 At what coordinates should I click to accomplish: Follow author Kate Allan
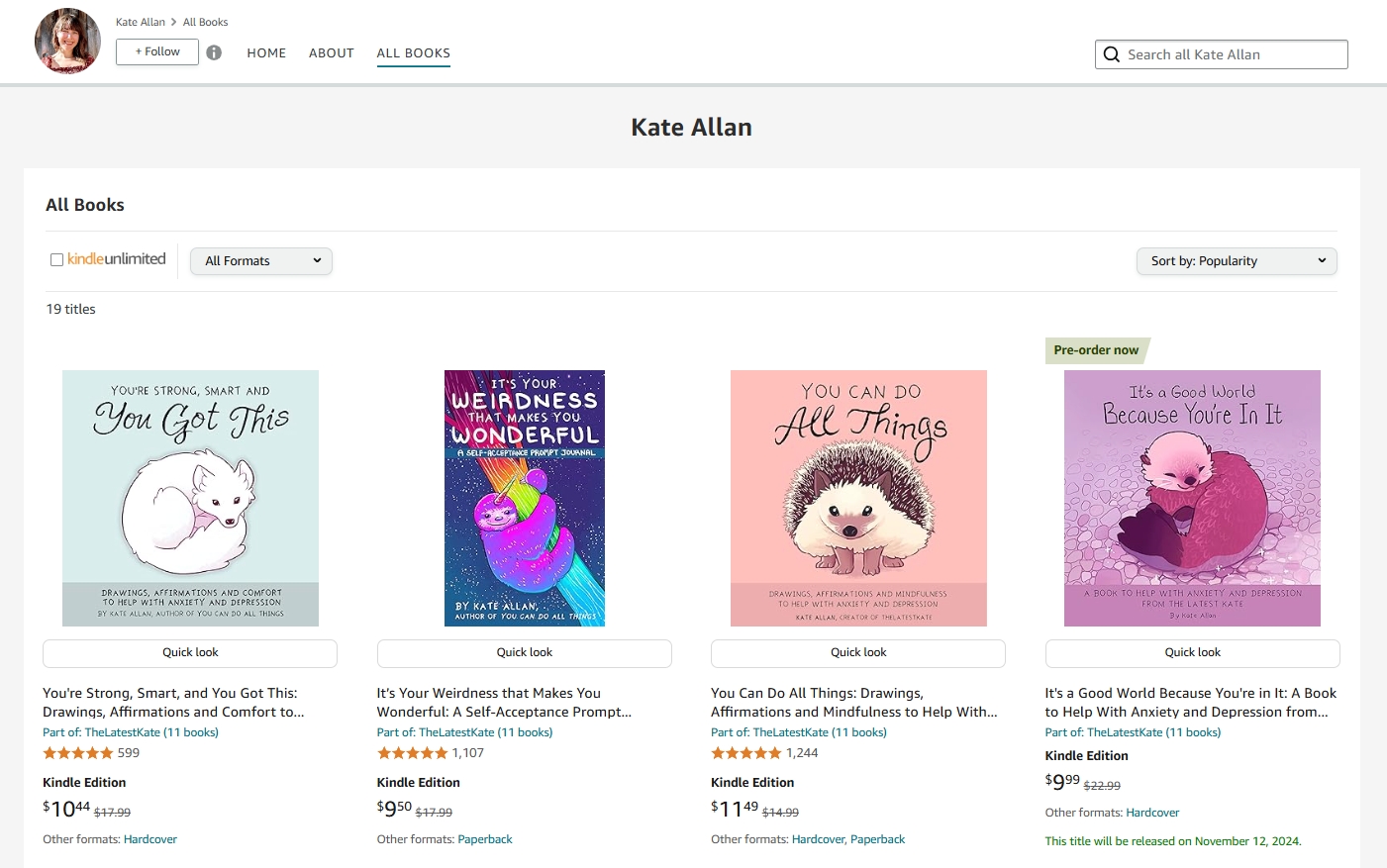pos(157,51)
